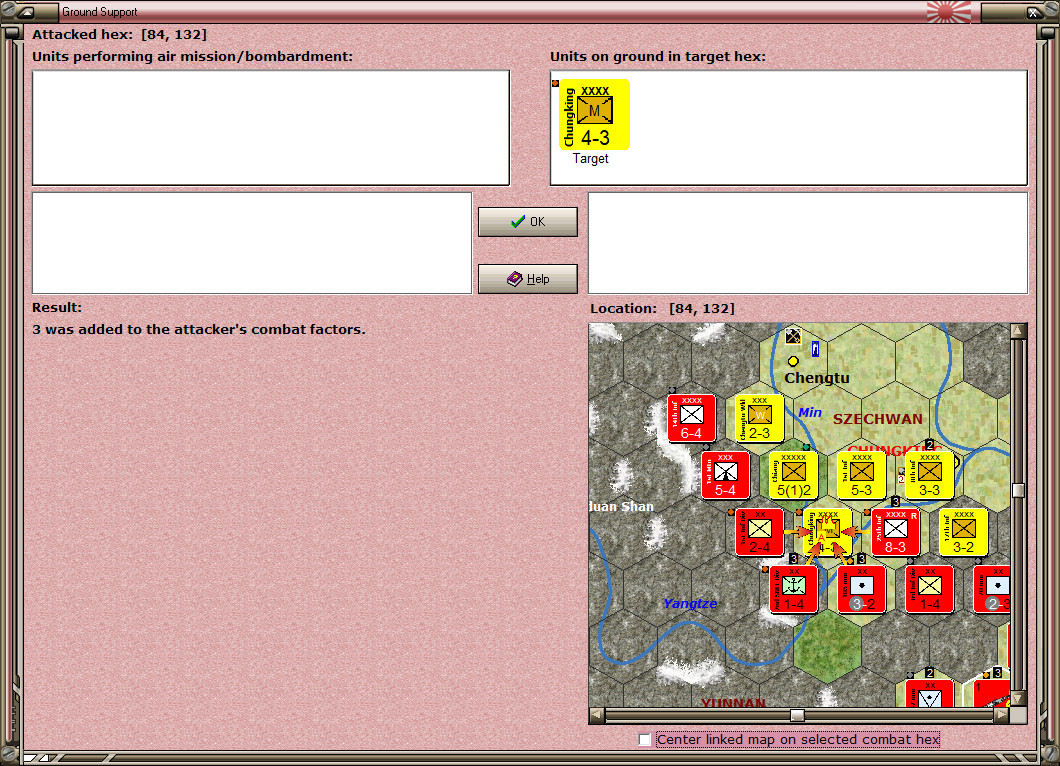Select the Chungking 4-3 target unit counter
Image resolution: width=1060 pixels, height=766 pixels.
594,114
